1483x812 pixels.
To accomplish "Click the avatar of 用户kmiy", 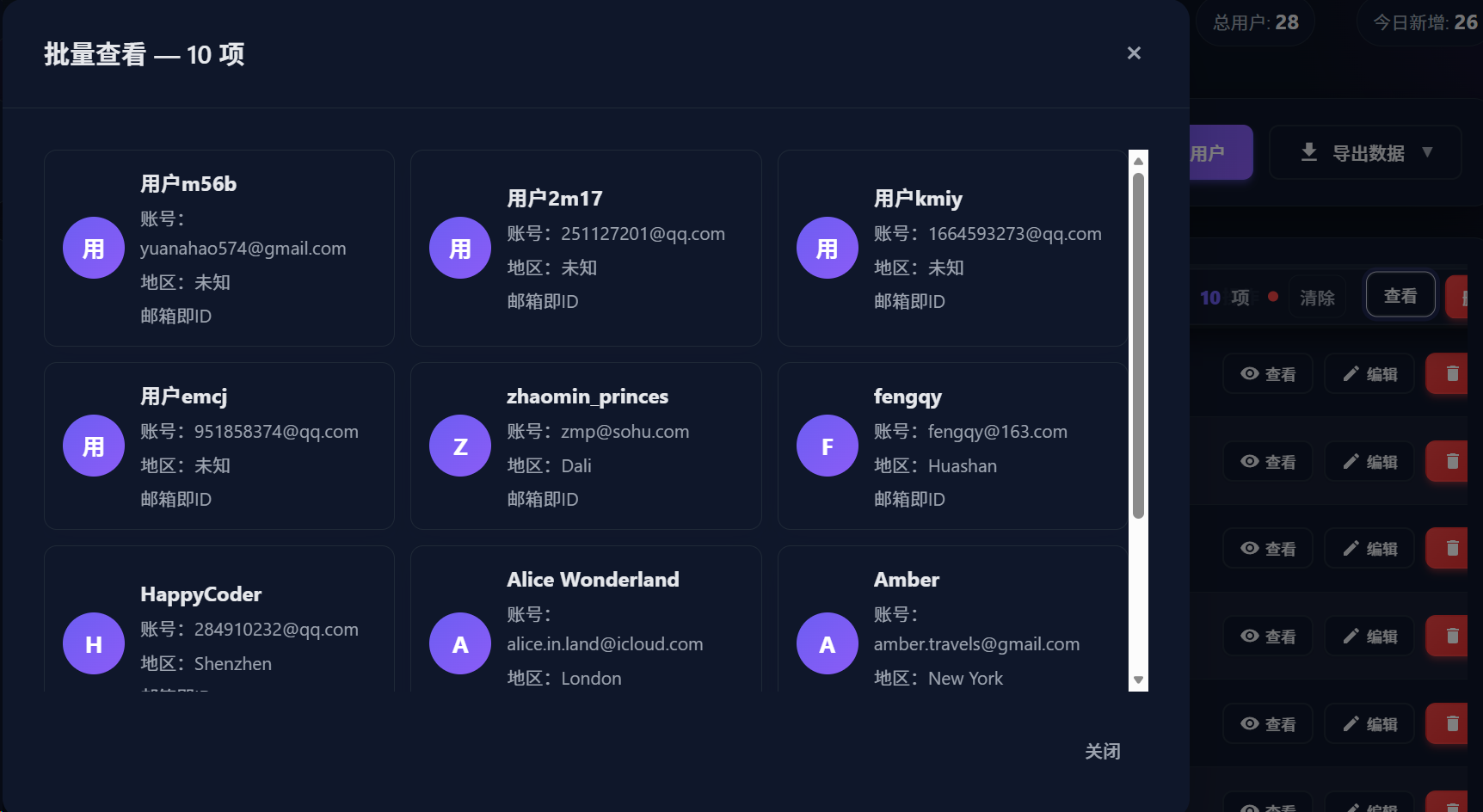I will click(x=828, y=248).
